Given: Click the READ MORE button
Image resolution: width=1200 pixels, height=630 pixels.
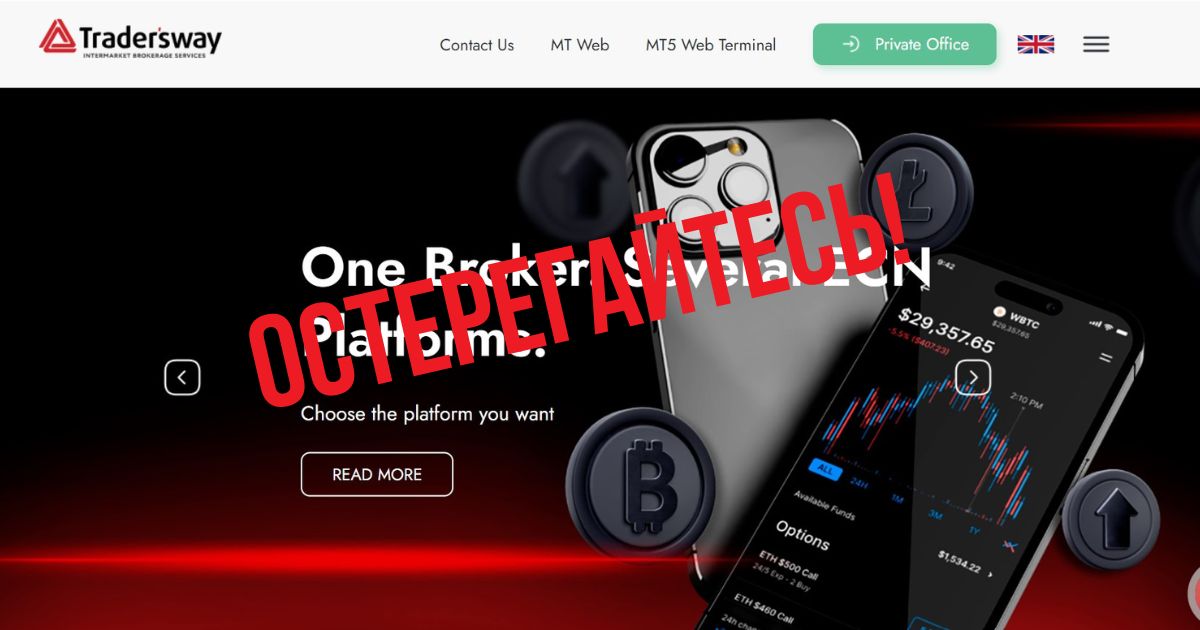Looking at the screenshot, I should [x=377, y=474].
